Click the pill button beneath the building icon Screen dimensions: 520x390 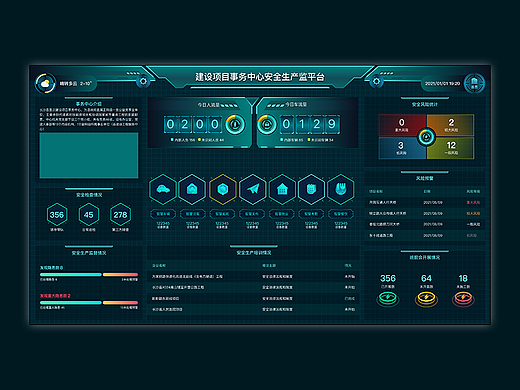point(282,214)
